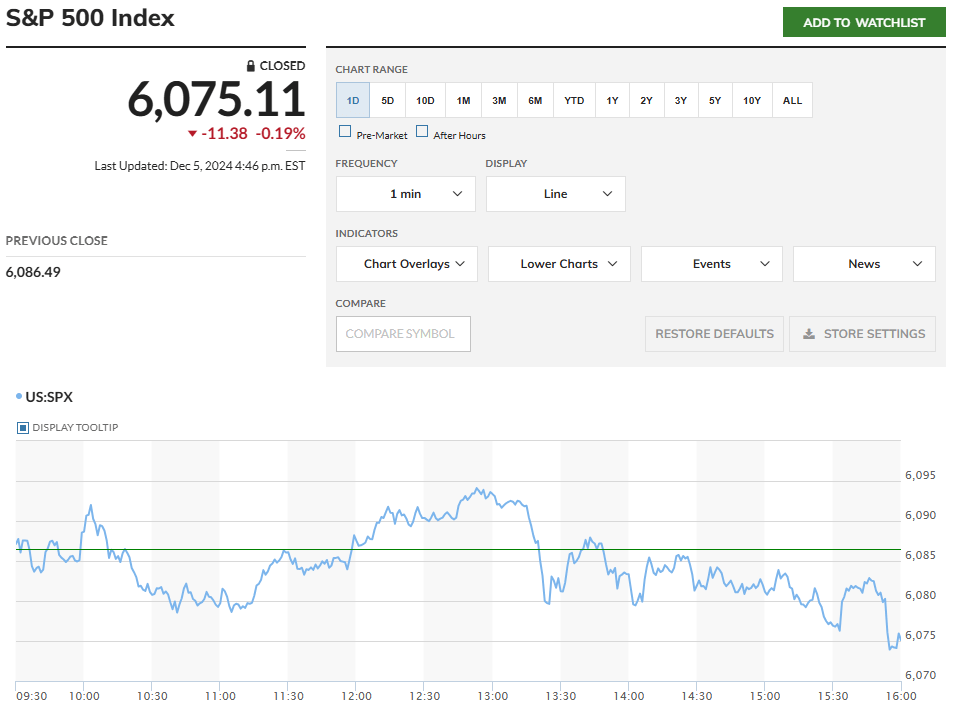Screen dimensions: 955x709
Task: Open the News indicator dropdown
Action: (864, 264)
